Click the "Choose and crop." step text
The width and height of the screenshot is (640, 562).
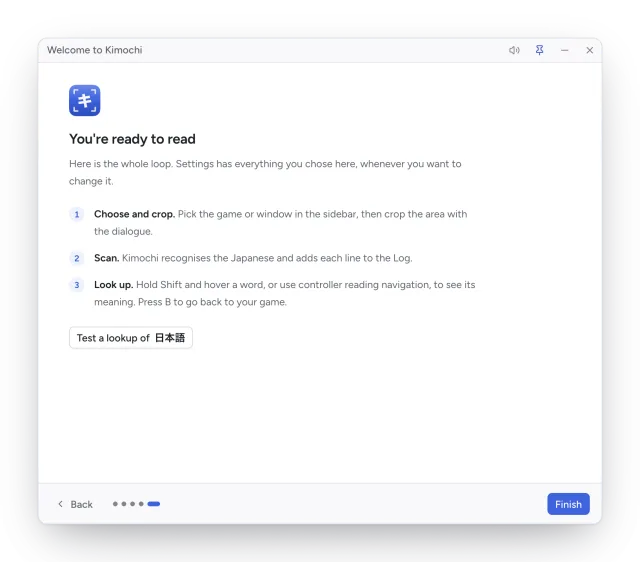pyautogui.click(x=134, y=214)
